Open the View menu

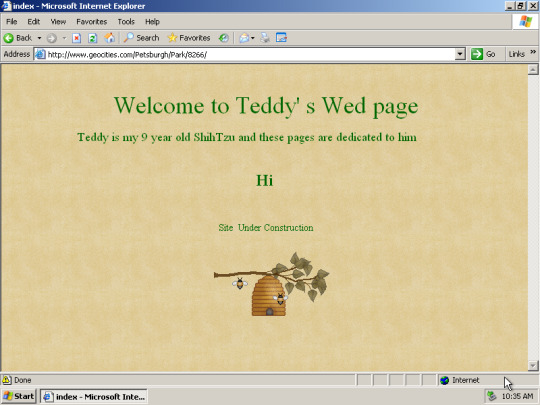point(58,22)
